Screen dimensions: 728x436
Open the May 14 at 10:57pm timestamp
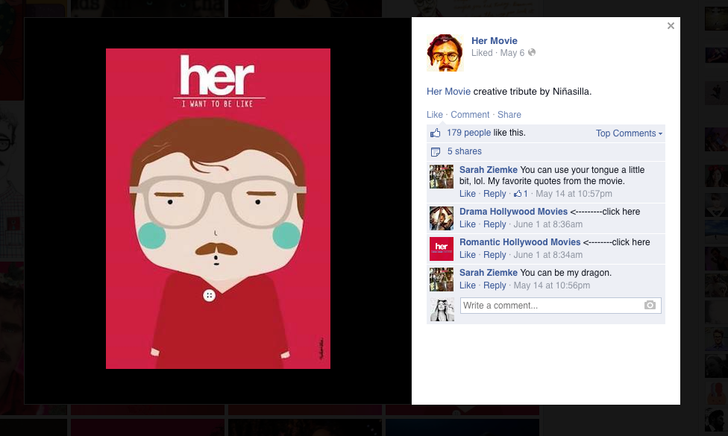click(574, 194)
